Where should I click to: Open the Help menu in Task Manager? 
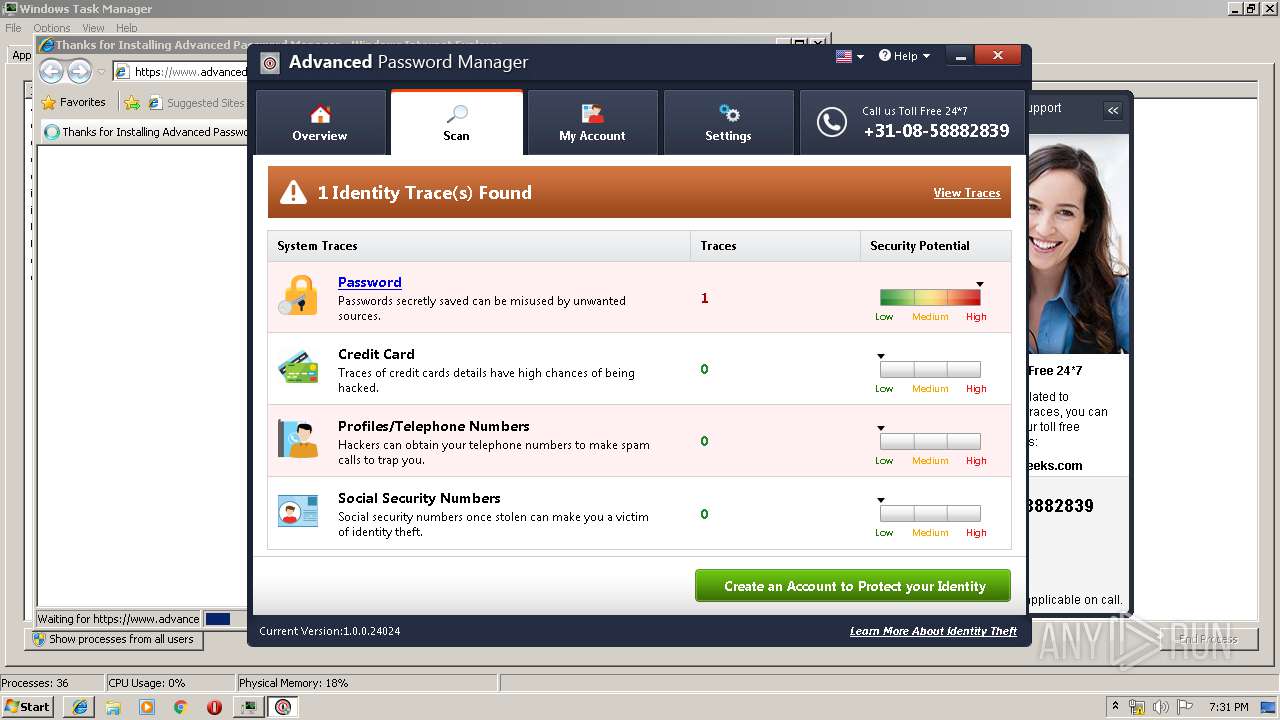126,28
